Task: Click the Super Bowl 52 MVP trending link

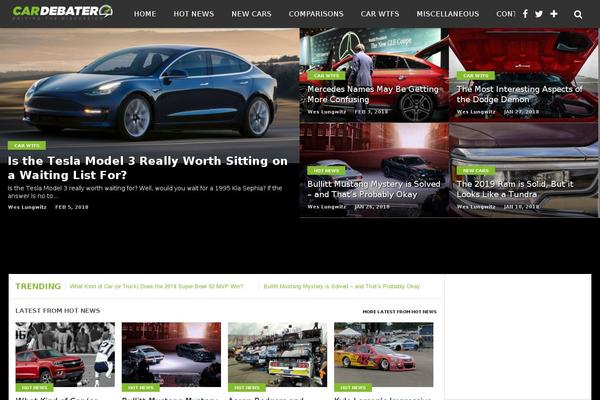Action: (157, 286)
